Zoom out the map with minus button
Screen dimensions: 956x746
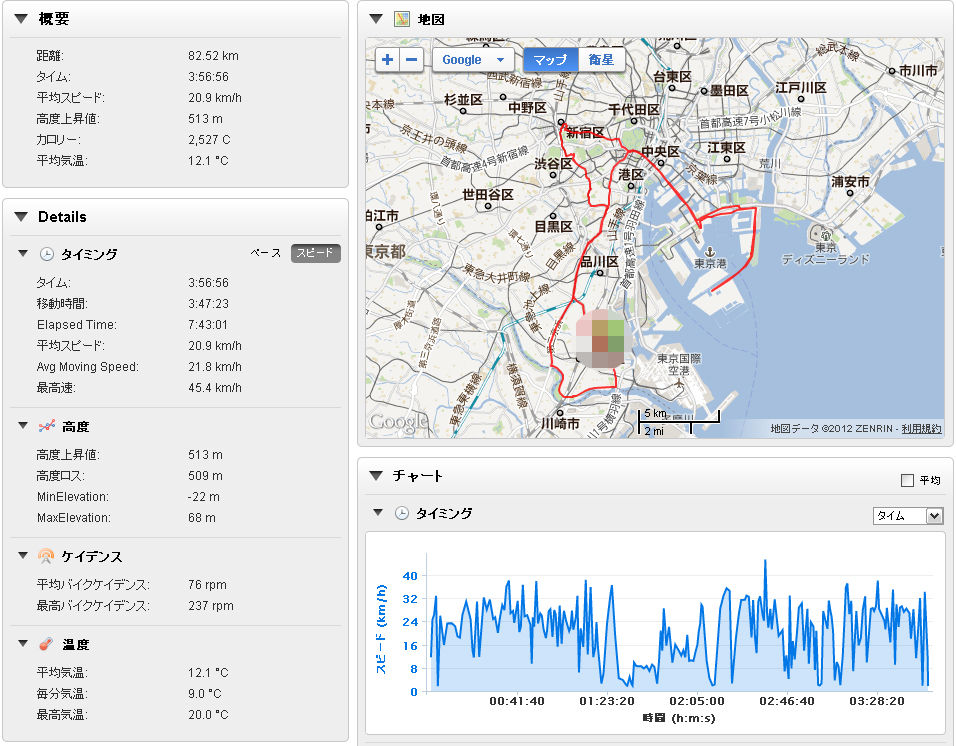tap(412, 60)
